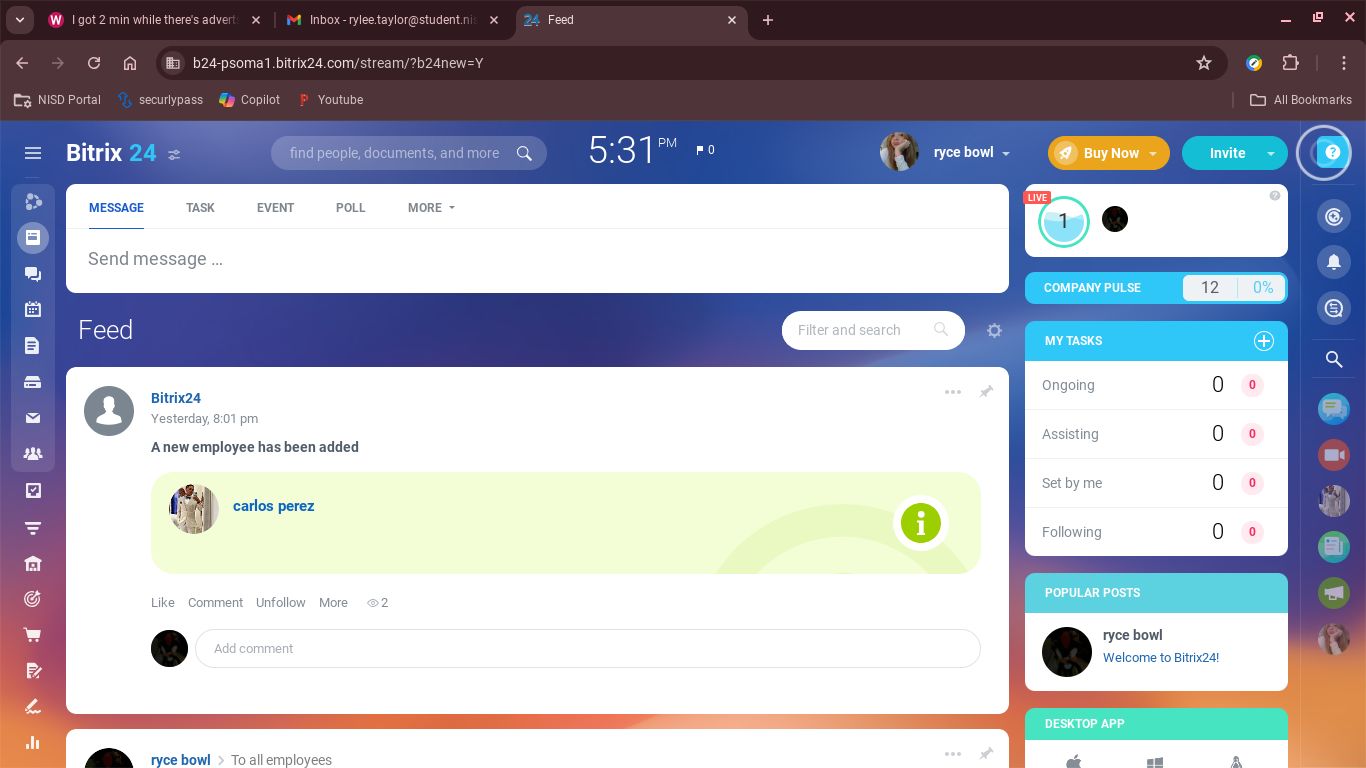
Task: Toggle the hamburger main menu
Action: tap(33, 153)
